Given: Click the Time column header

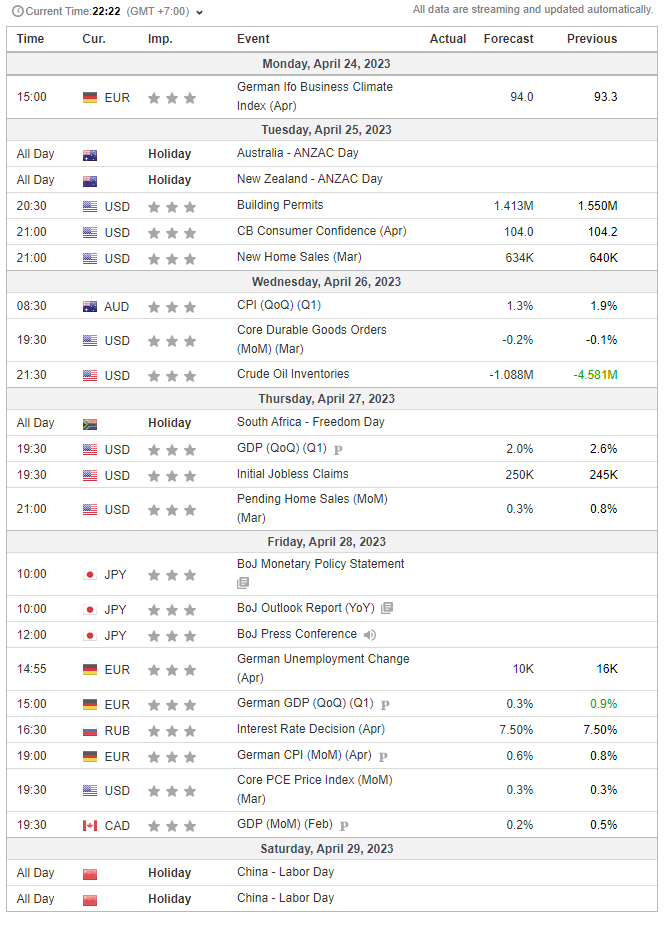Looking at the screenshot, I should [30, 39].
